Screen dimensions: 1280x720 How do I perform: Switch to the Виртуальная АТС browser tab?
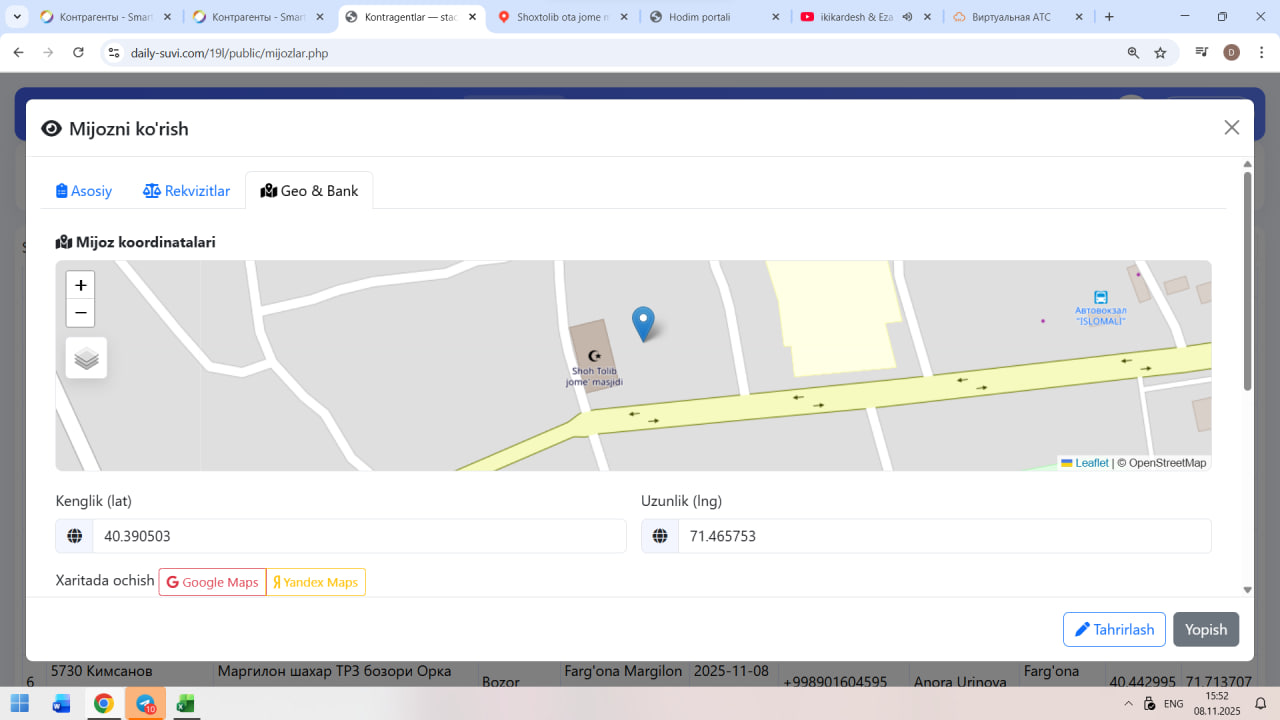[1011, 17]
